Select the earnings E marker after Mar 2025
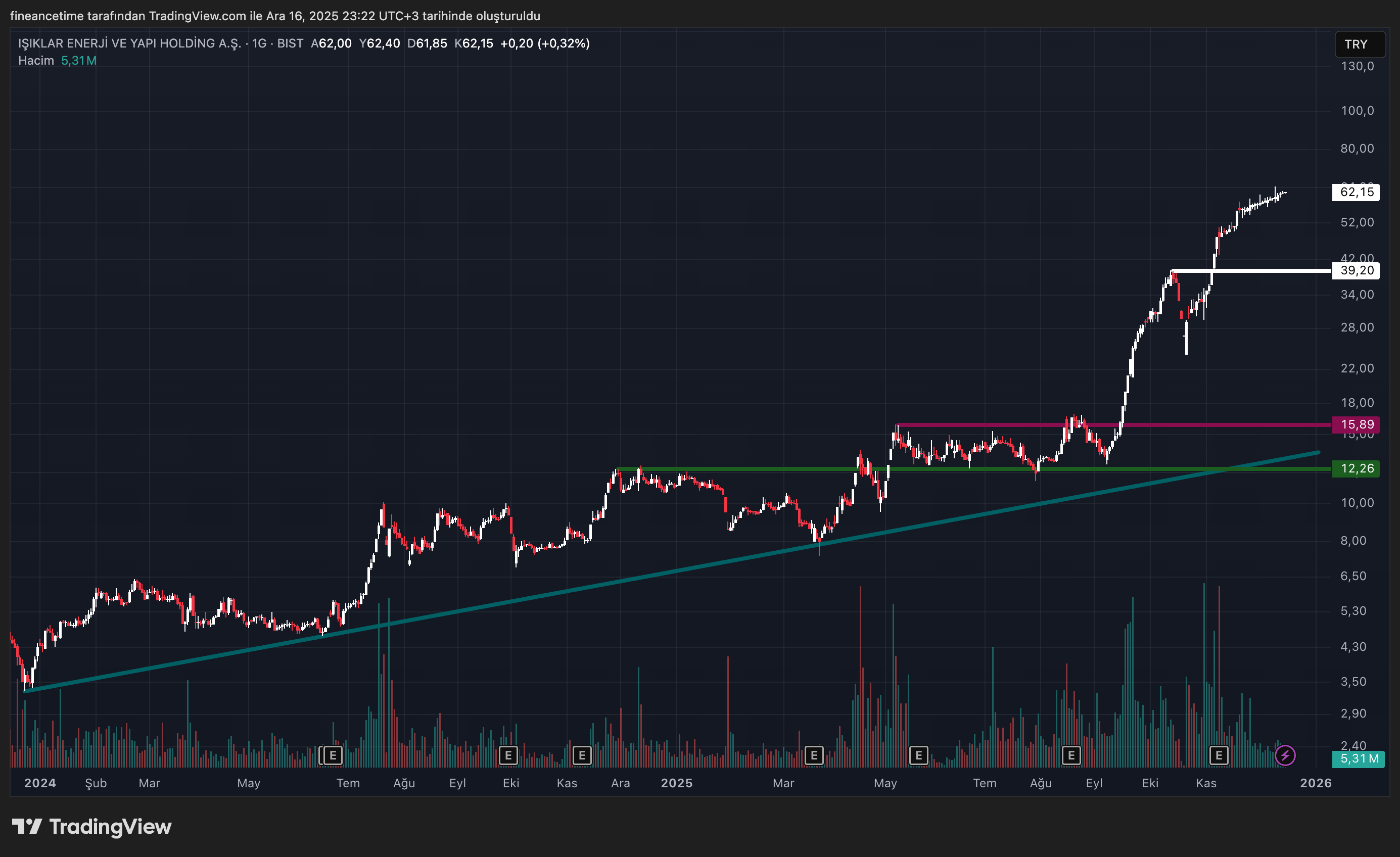 (814, 755)
